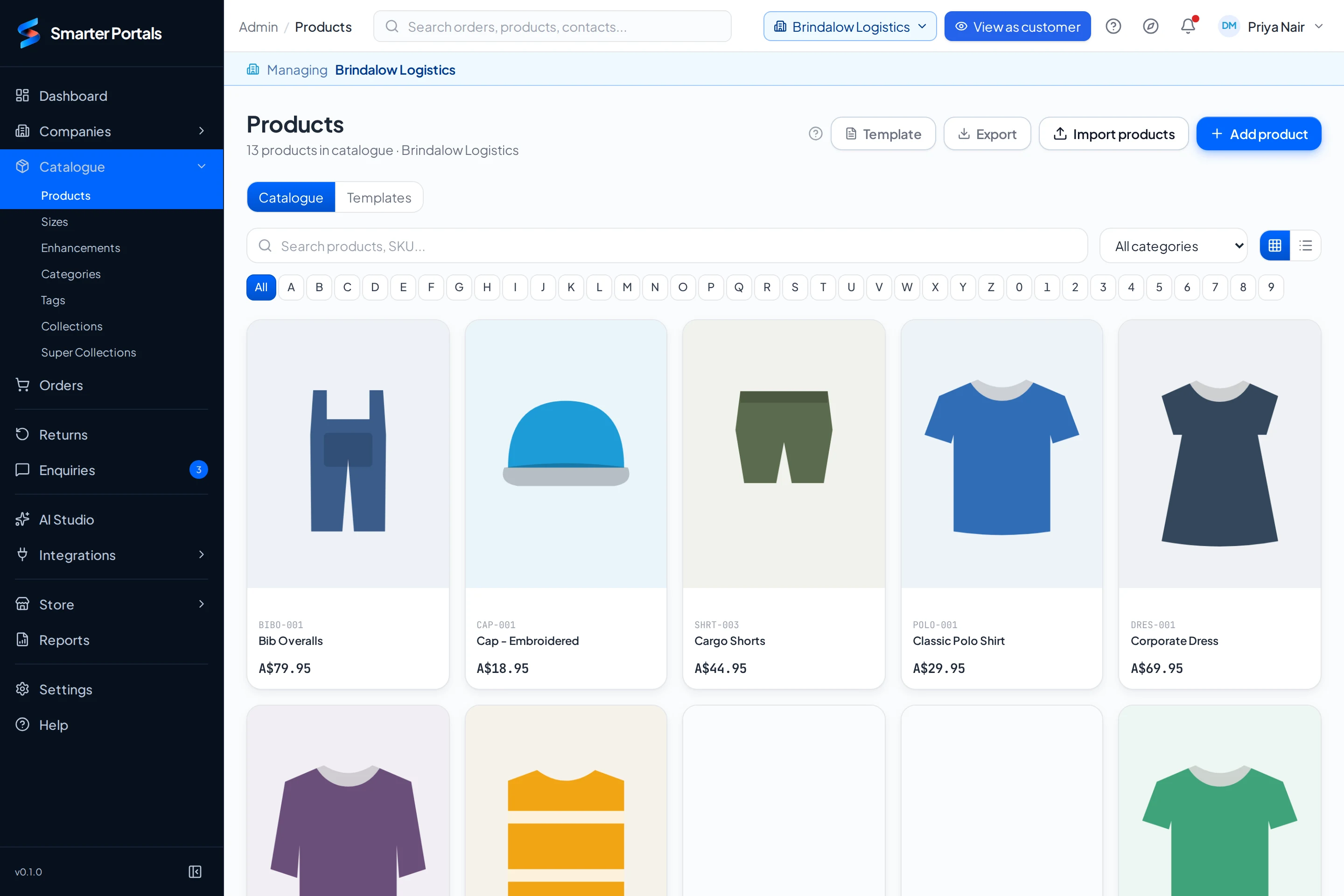Click Import products button
This screenshot has height=896, width=1344.
point(1113,134)
